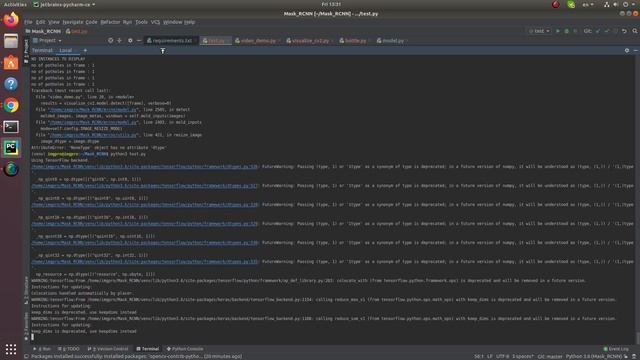This screenshot has height=360, width=640.
Task: Minimize the Terminal panel
Action: point(636,50)
